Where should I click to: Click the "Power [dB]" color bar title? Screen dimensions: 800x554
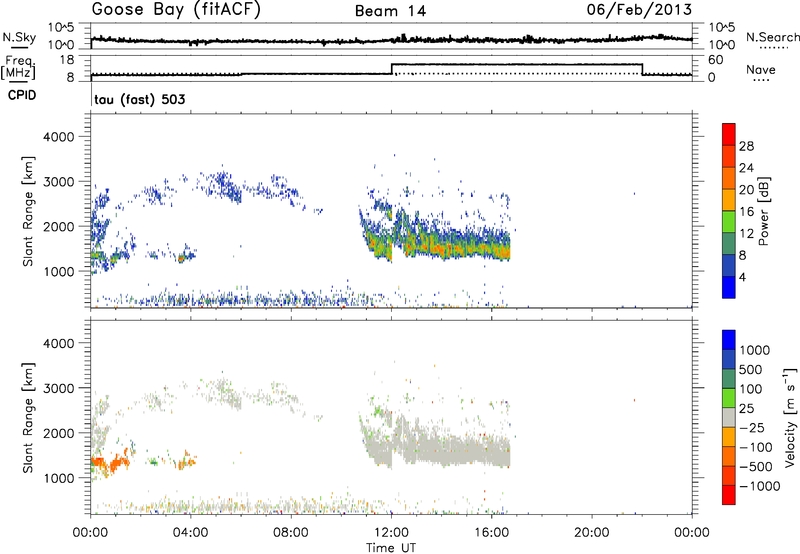(x=764, y=211)
